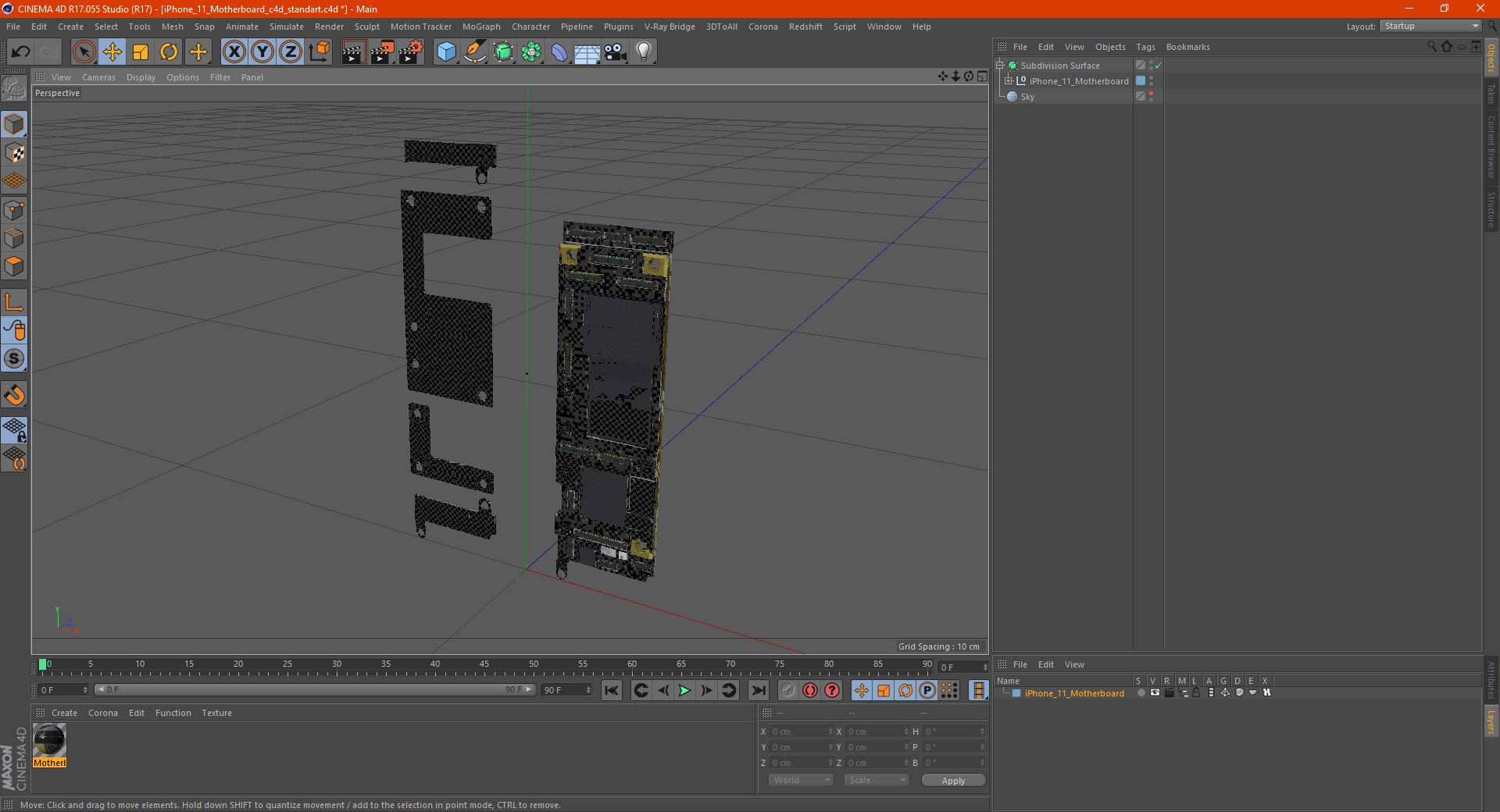Viewport: 1500px width, 812px height.
Task: Toggle rotation keyframe recording
Action: pos(905,690)
